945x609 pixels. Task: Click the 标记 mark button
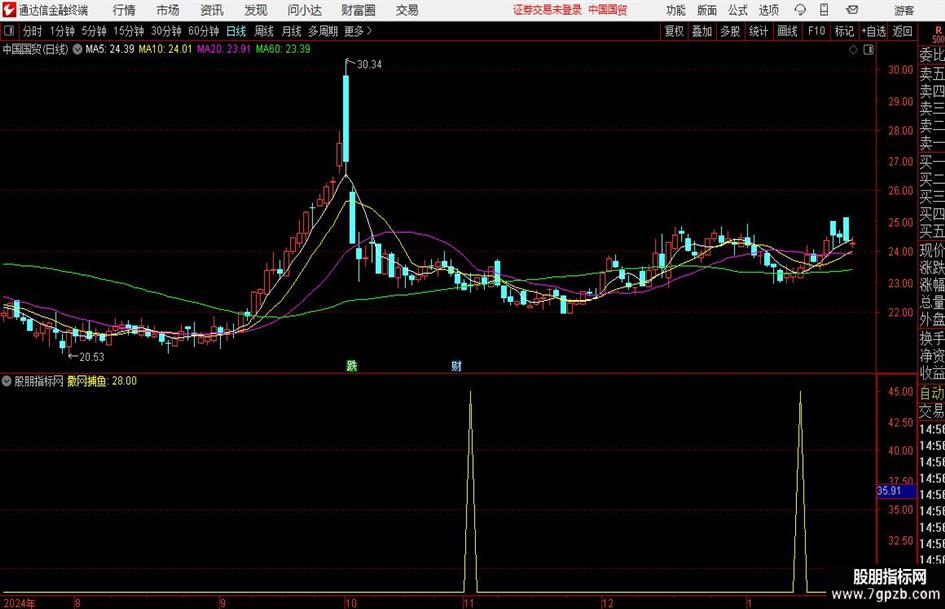coord(844,31)
